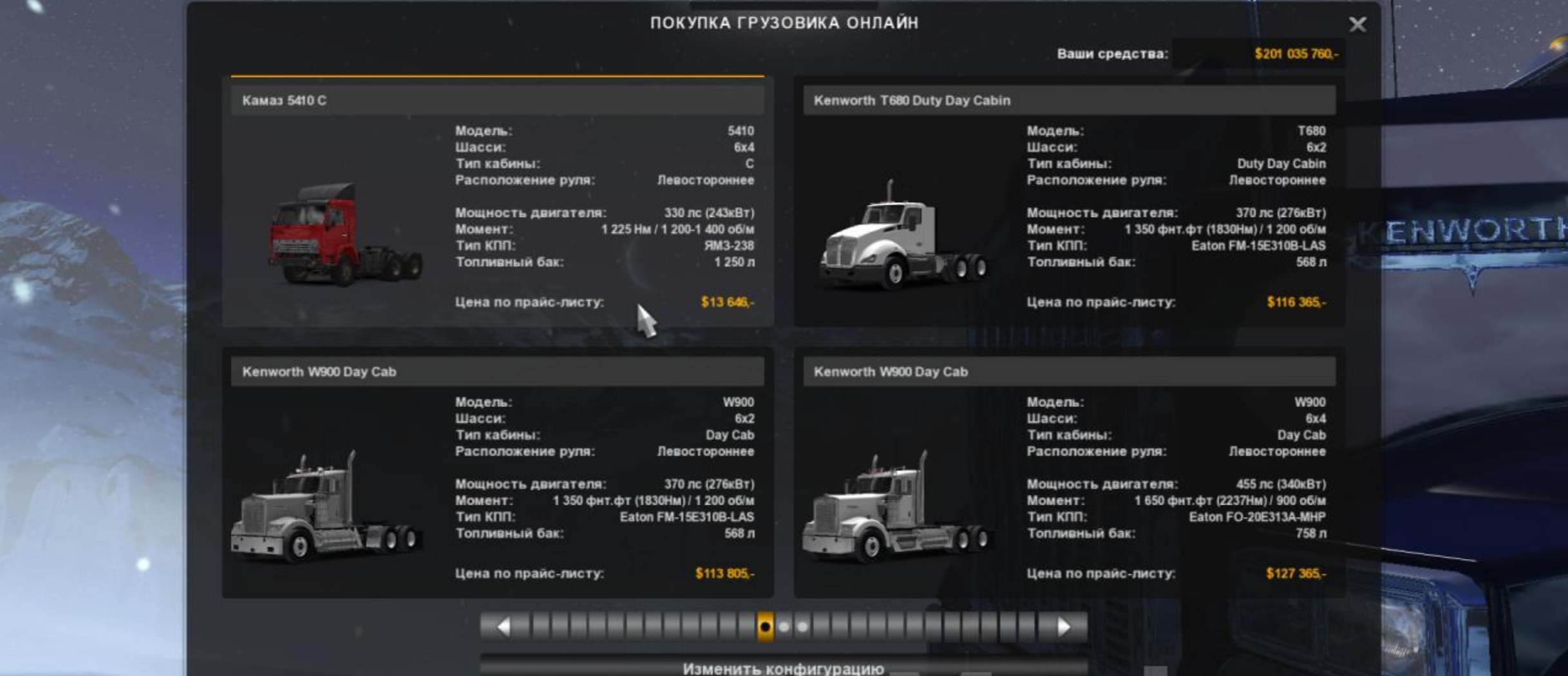Pick the 455 hp W900 truck image
The height and width of the screenshot is (676, 1568).
pyautogui.click(x=896, y=509)
